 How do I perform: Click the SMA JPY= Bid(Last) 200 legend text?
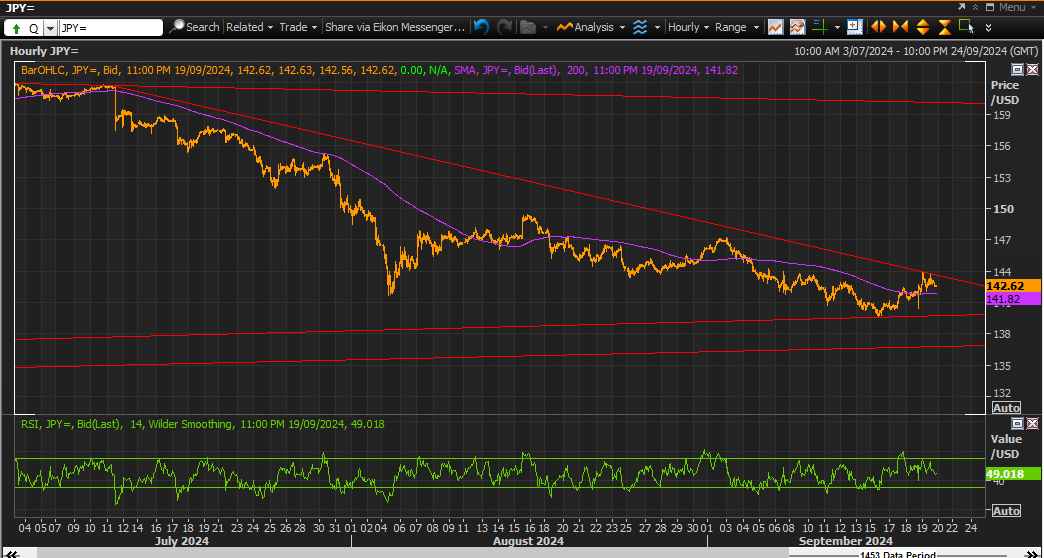596,70
